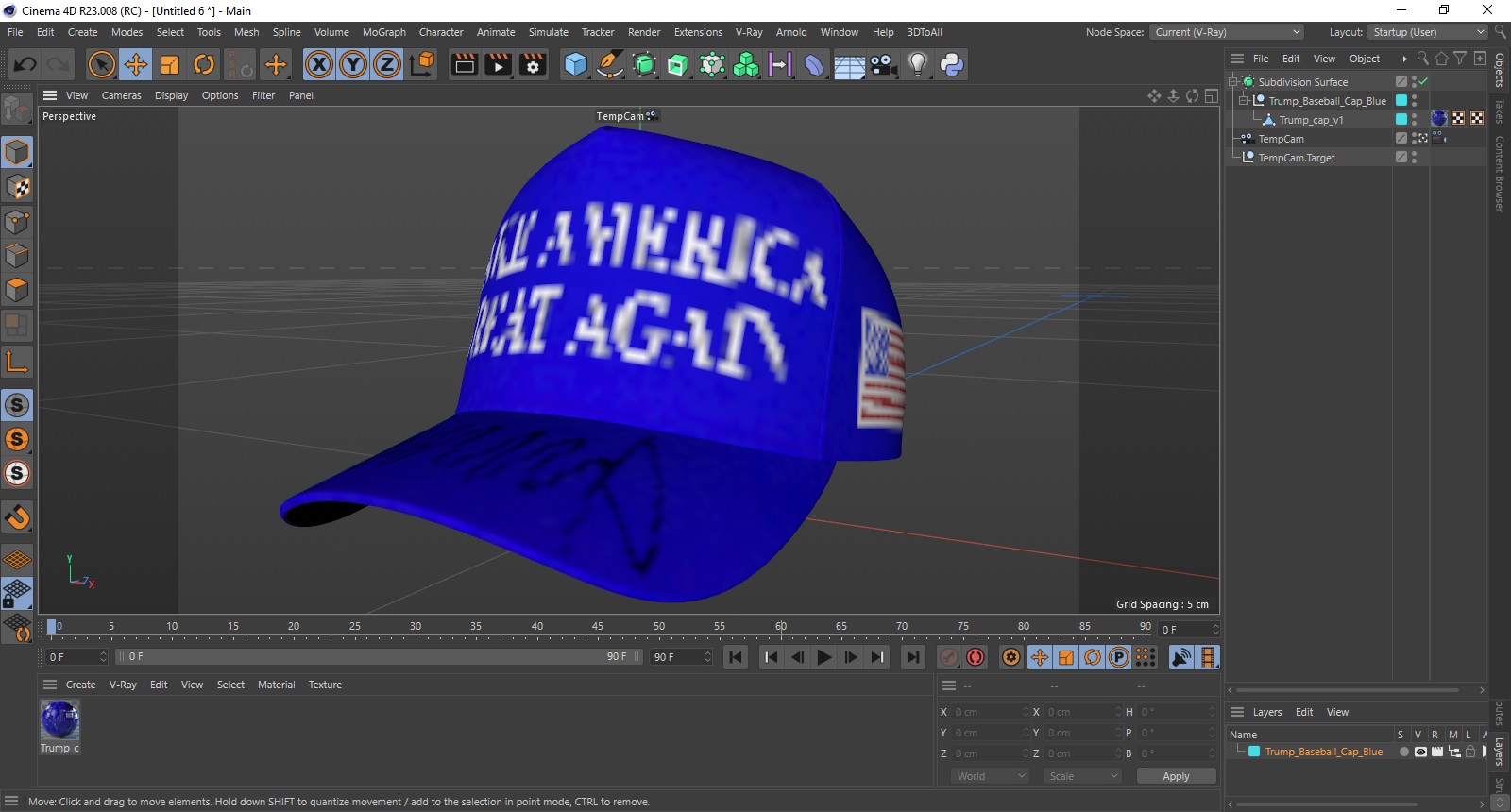Render the active view

(x=465, y=64)
